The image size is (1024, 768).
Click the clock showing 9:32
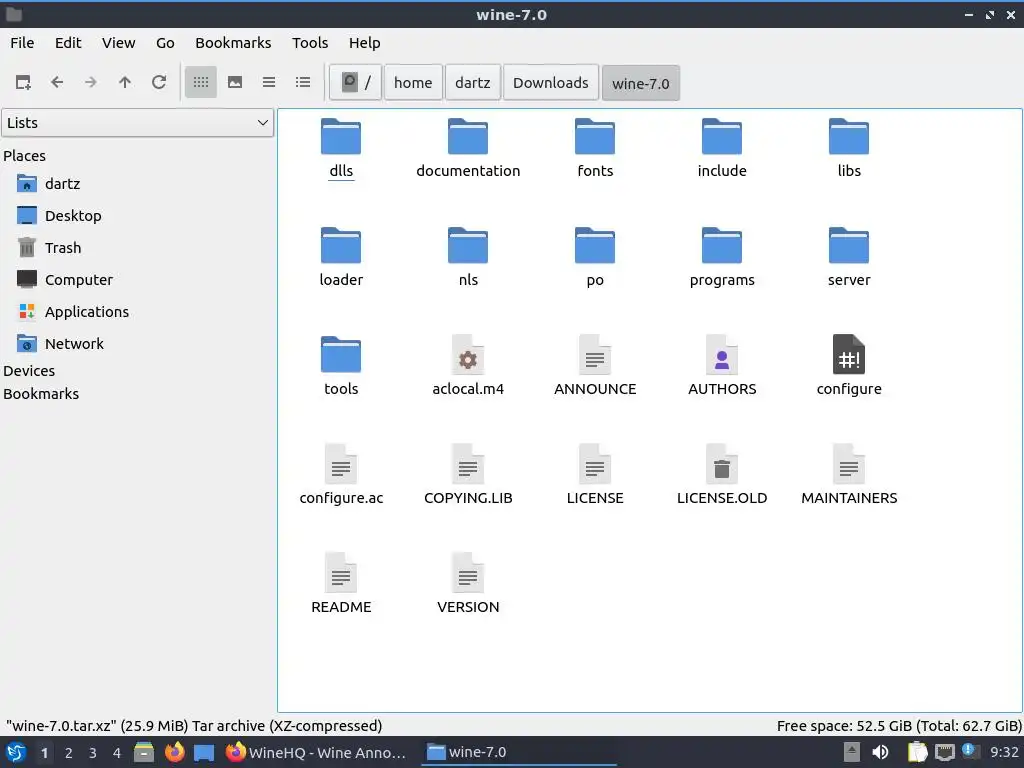[1004, 752]
